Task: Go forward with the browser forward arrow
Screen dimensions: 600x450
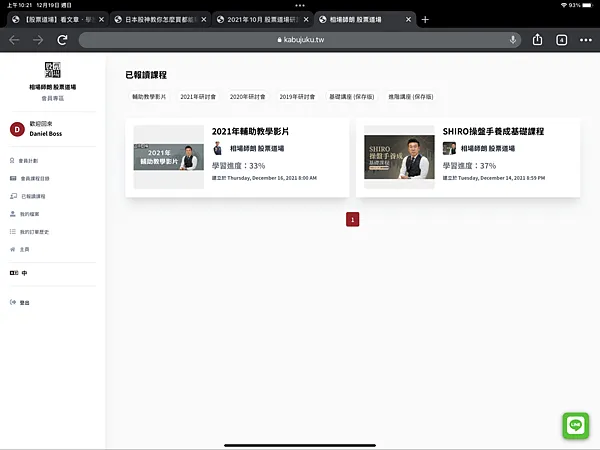Action: click(x=38, y=40)
